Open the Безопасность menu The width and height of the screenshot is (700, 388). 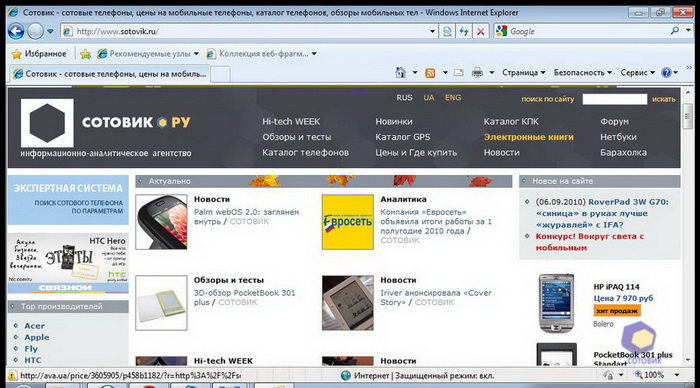(583, 72)
